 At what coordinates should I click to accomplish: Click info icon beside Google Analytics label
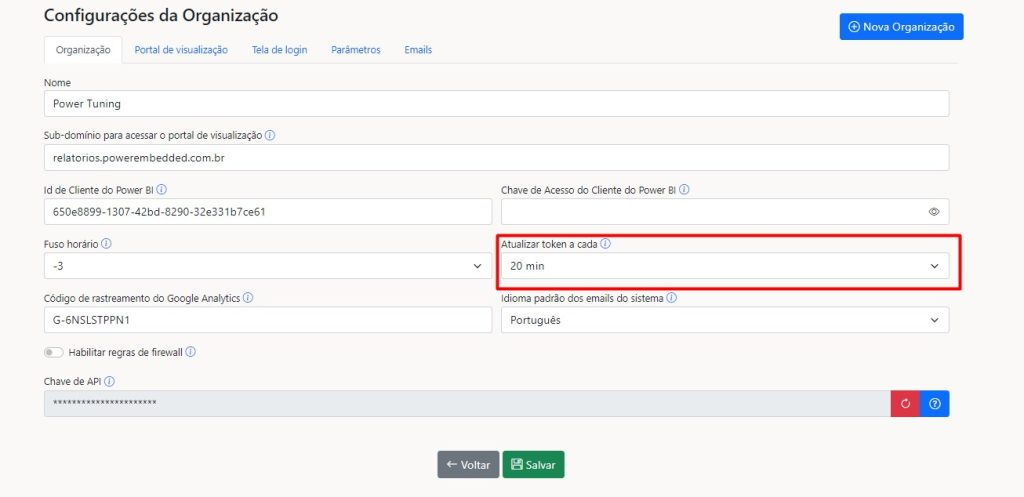click(248, 297)
